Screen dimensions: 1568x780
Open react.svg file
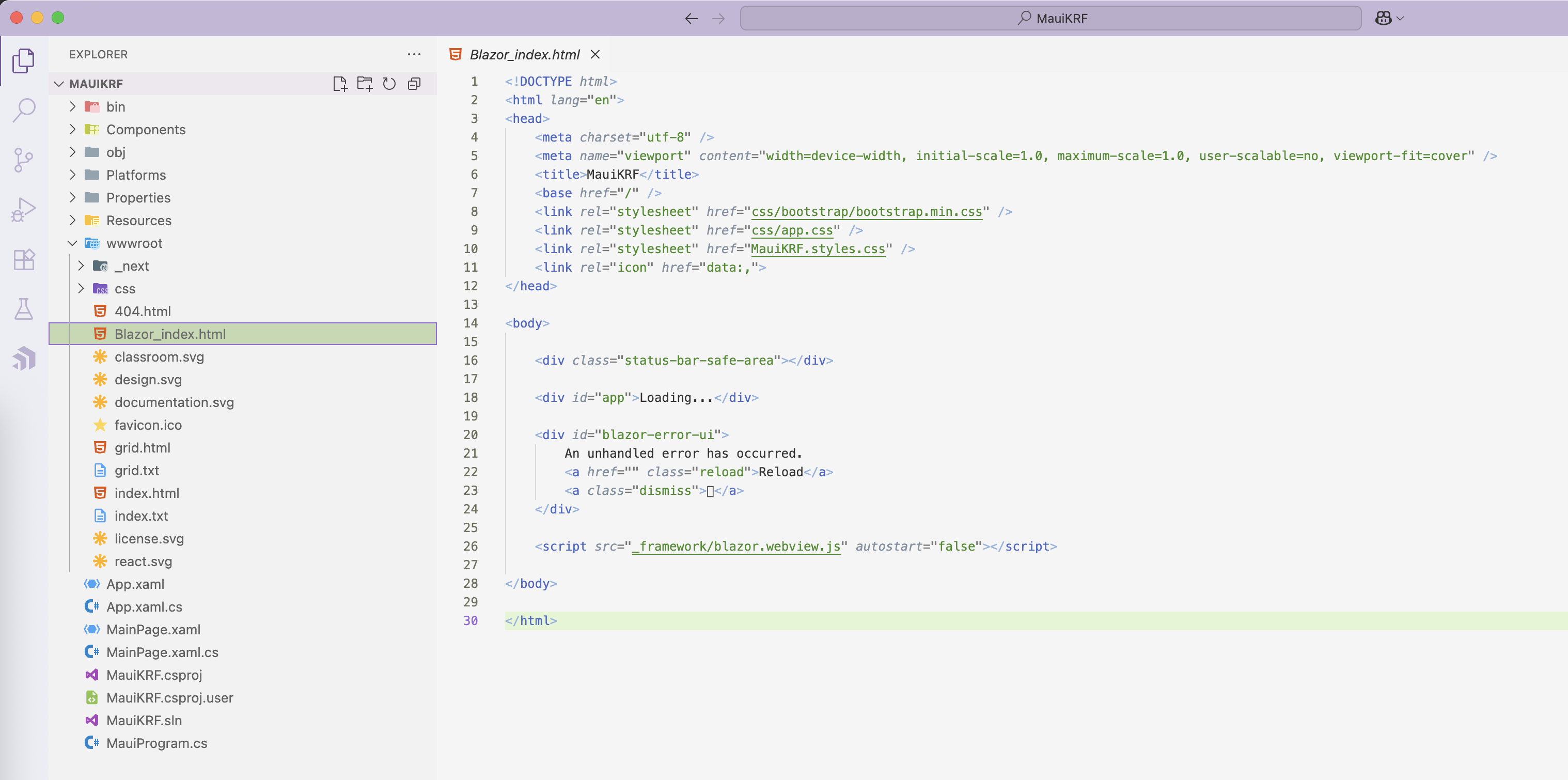[x=243, y=561]
